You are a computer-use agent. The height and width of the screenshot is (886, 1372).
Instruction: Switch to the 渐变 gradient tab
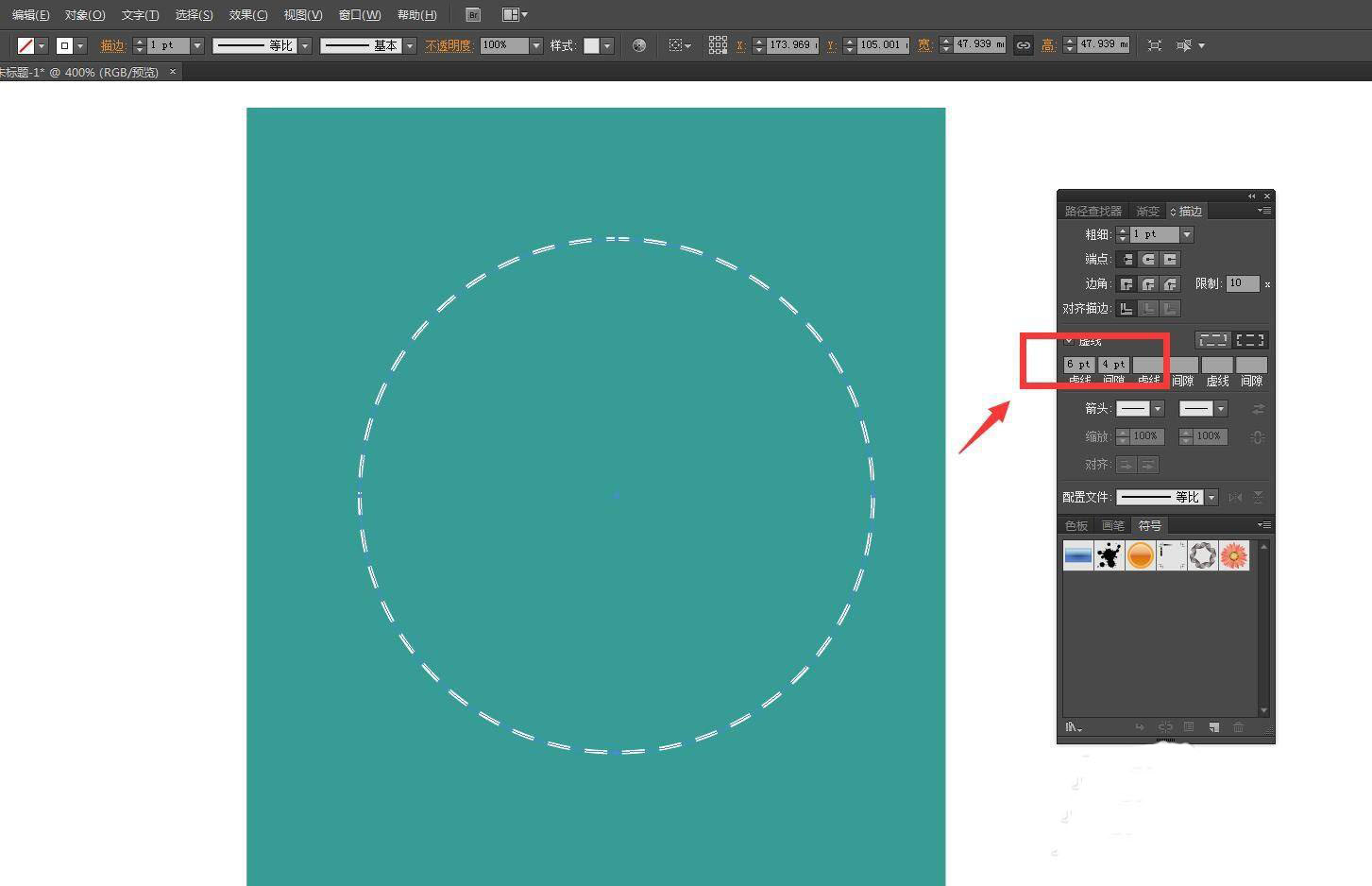[x=1147, y=211]
